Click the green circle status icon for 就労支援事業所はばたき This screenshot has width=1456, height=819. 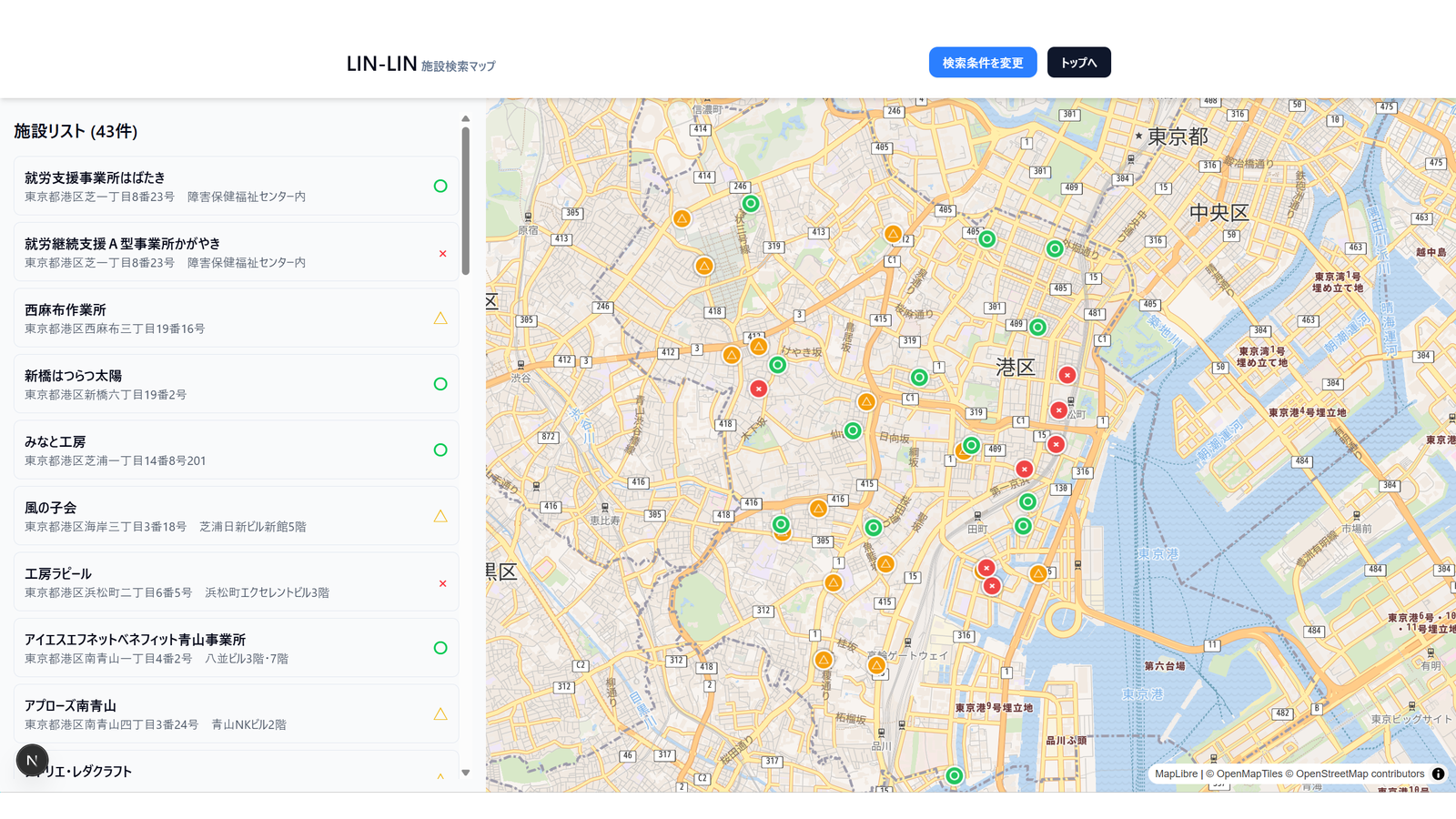pos(440,186)
